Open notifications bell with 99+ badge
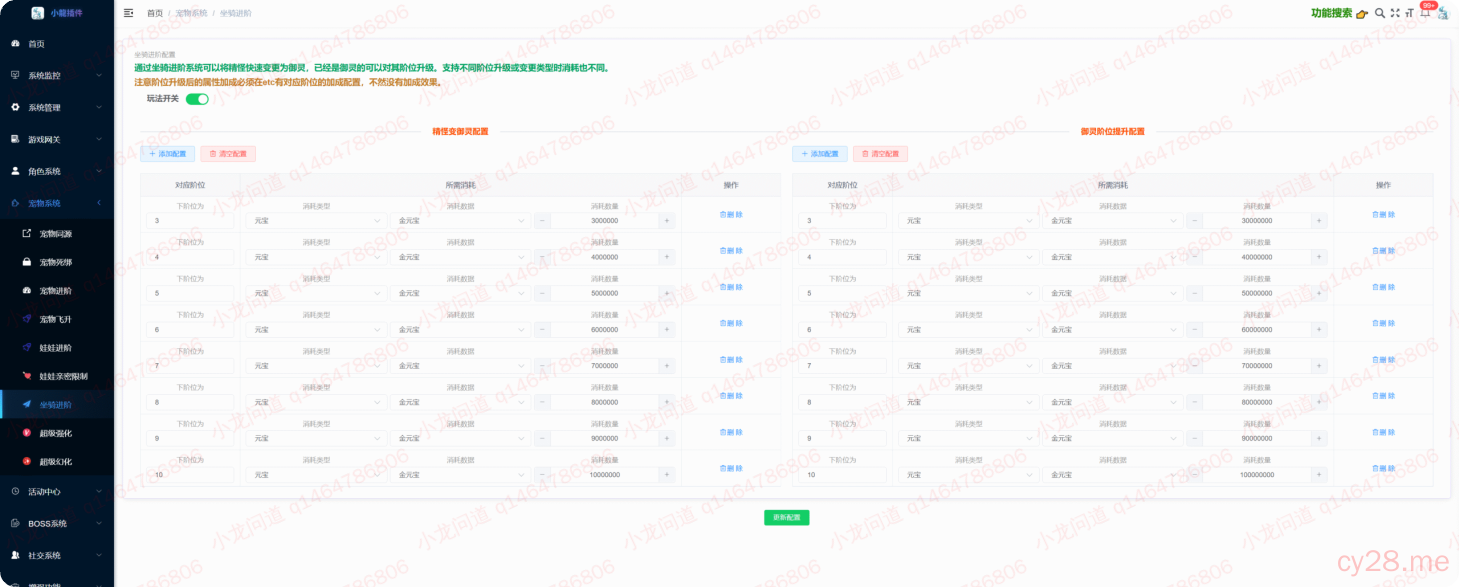1459x587 pixels. click(1425, 13)
